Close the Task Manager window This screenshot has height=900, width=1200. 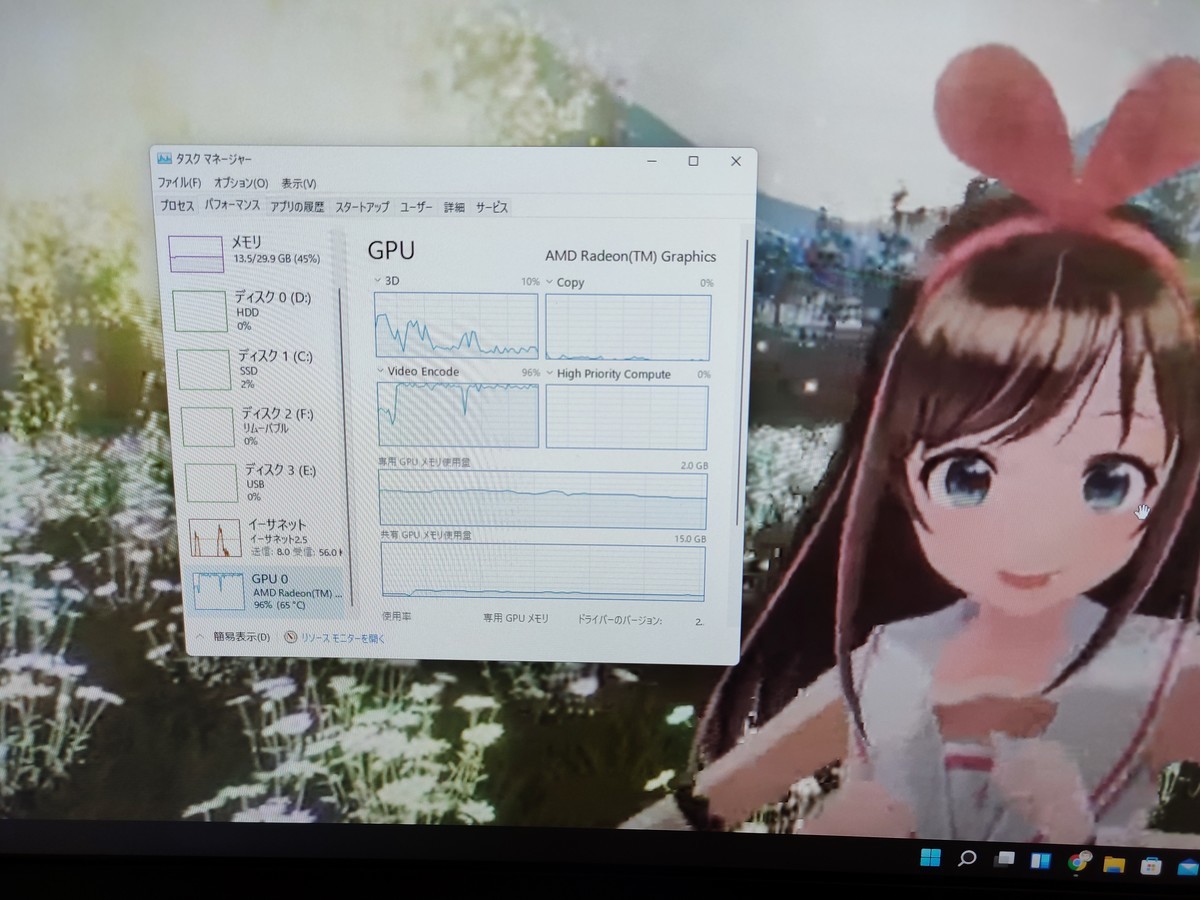coord(736,161)
